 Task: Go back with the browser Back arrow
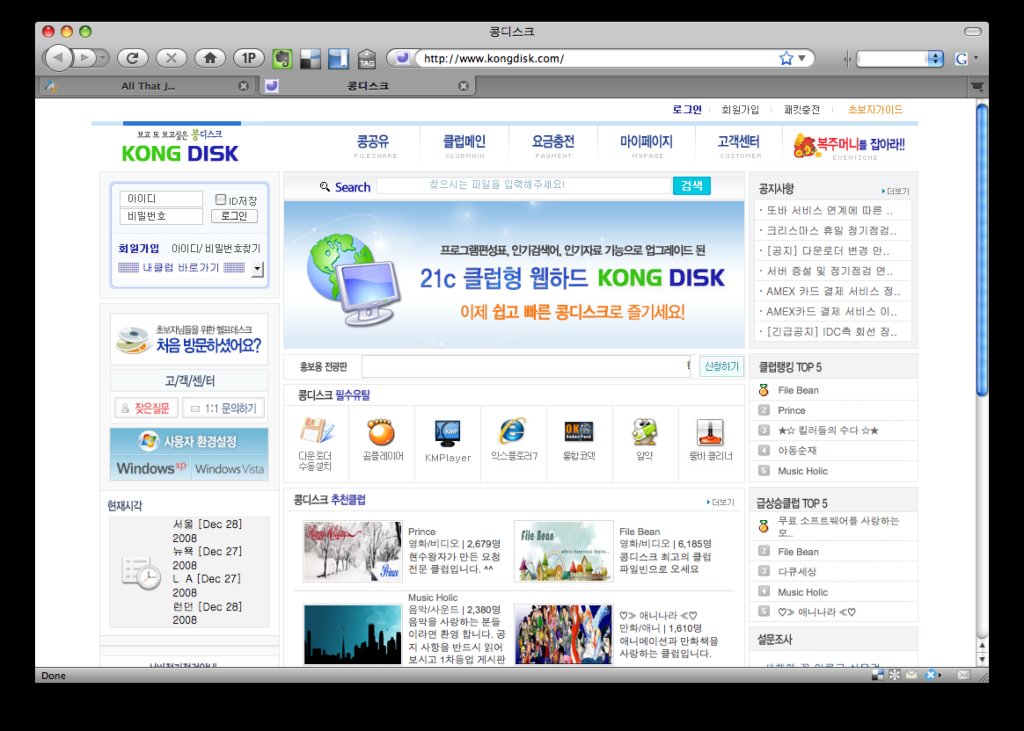click(58, 58)
